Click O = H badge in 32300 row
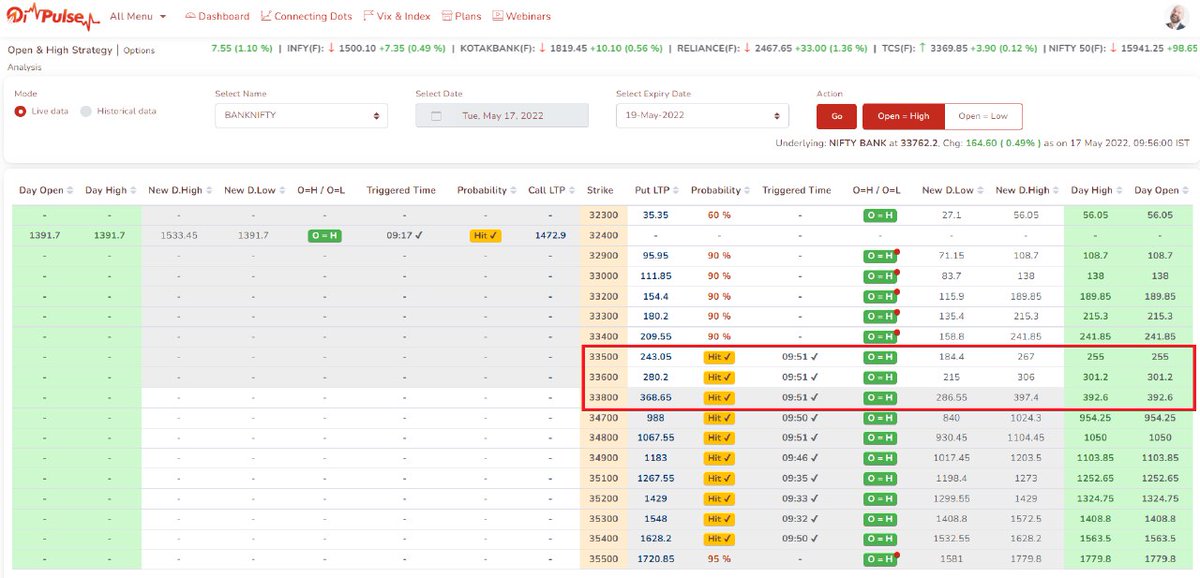The width and height of the screenshot is (1200, 578). point(880,215)
